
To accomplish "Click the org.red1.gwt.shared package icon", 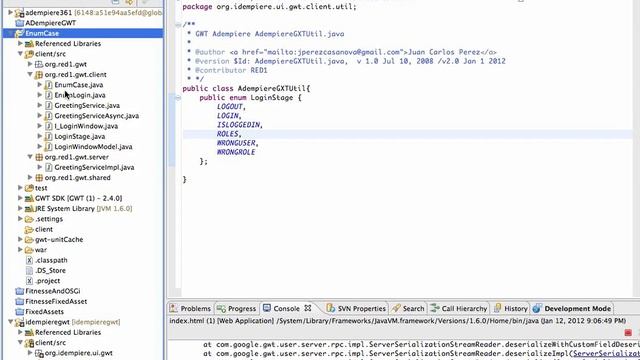I will [x=39, y=178].
